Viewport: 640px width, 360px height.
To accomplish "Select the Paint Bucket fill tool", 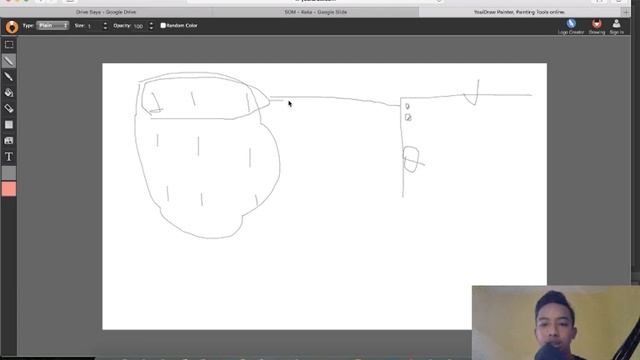I will [9, 93].
